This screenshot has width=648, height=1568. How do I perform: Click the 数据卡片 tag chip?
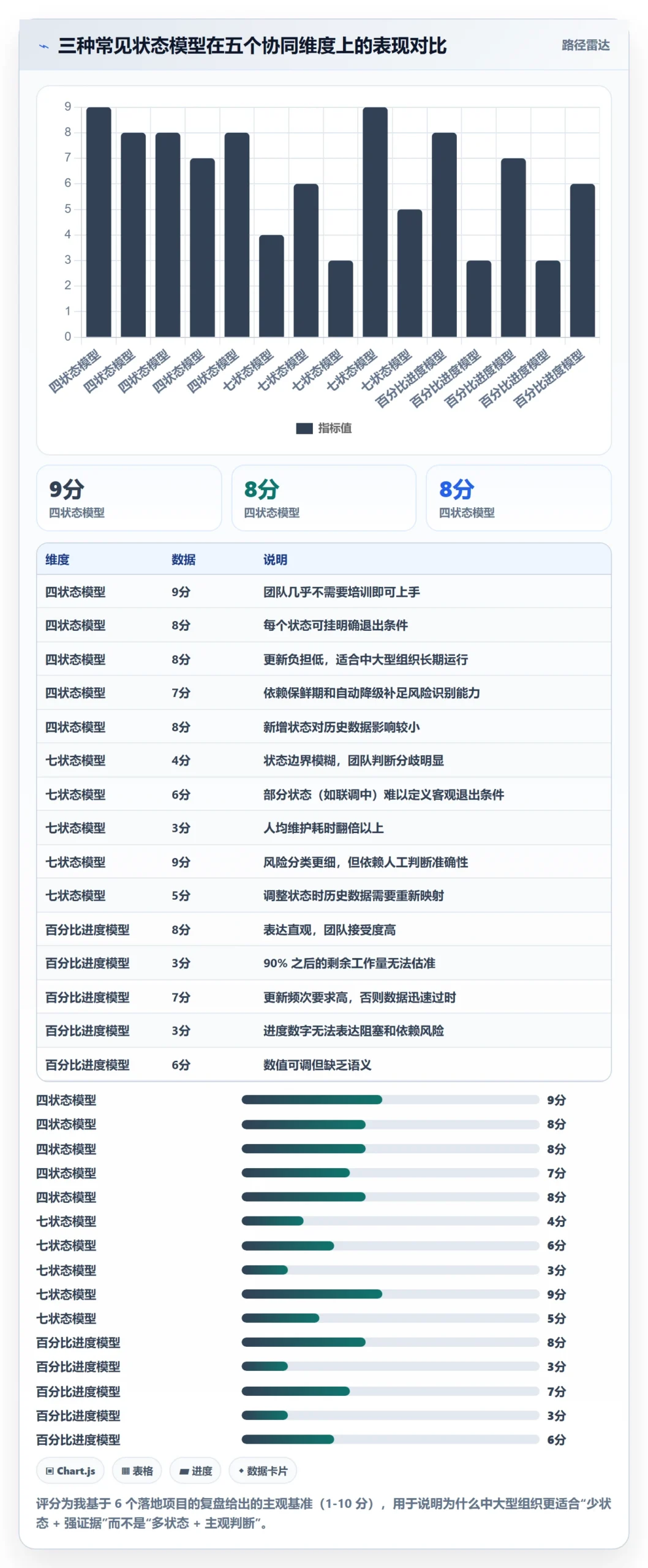(263, 1471)
